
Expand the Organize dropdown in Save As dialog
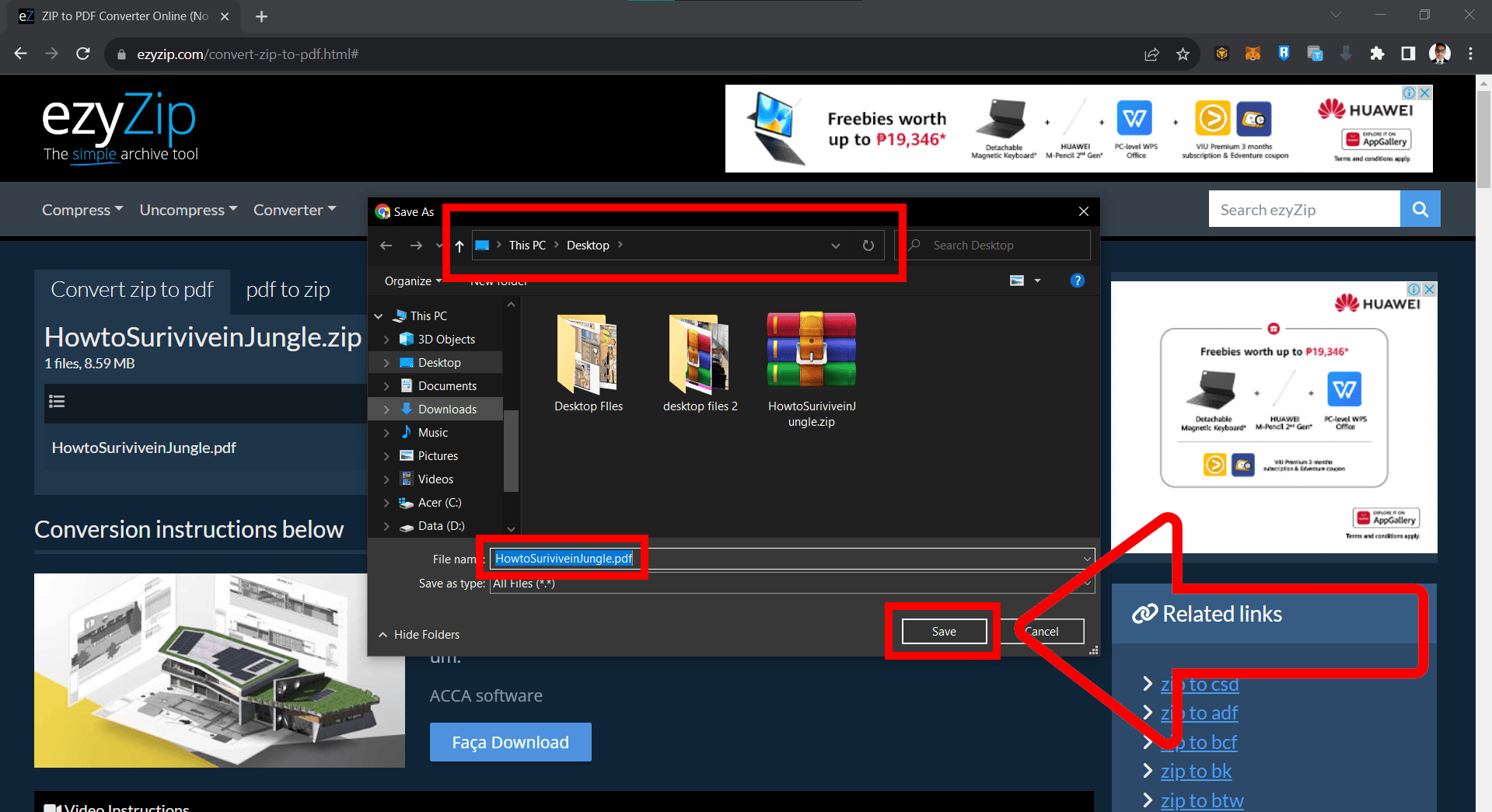(x=411, y=281)
